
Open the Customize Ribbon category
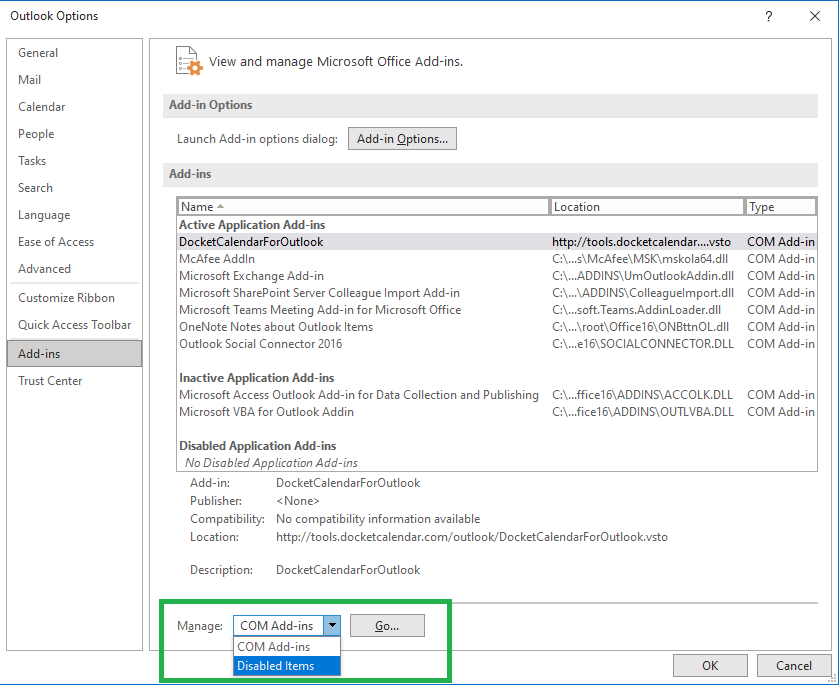point(74,298)
